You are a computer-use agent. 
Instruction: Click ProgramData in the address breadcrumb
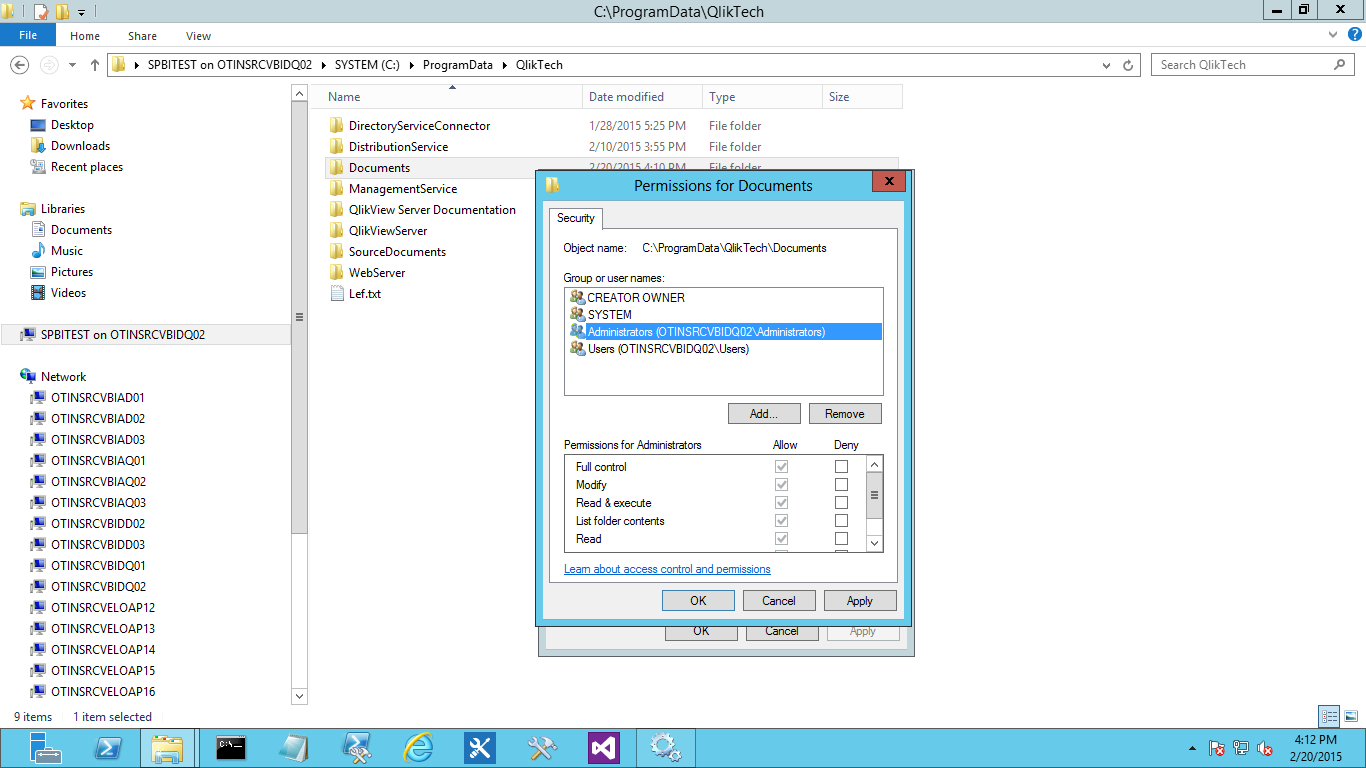click(457, 65)
